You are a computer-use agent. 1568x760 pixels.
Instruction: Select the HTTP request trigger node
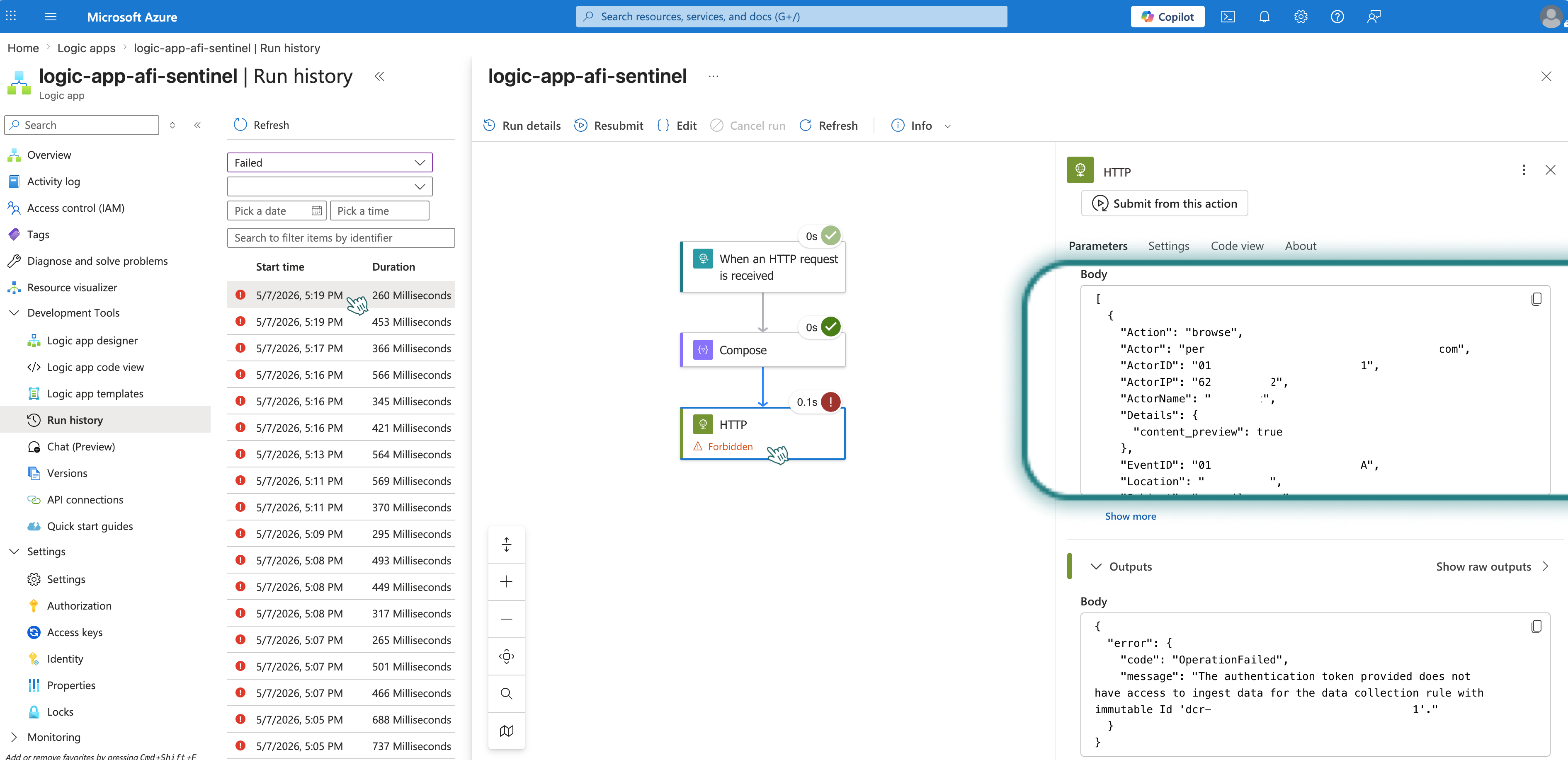click(763, 267)
